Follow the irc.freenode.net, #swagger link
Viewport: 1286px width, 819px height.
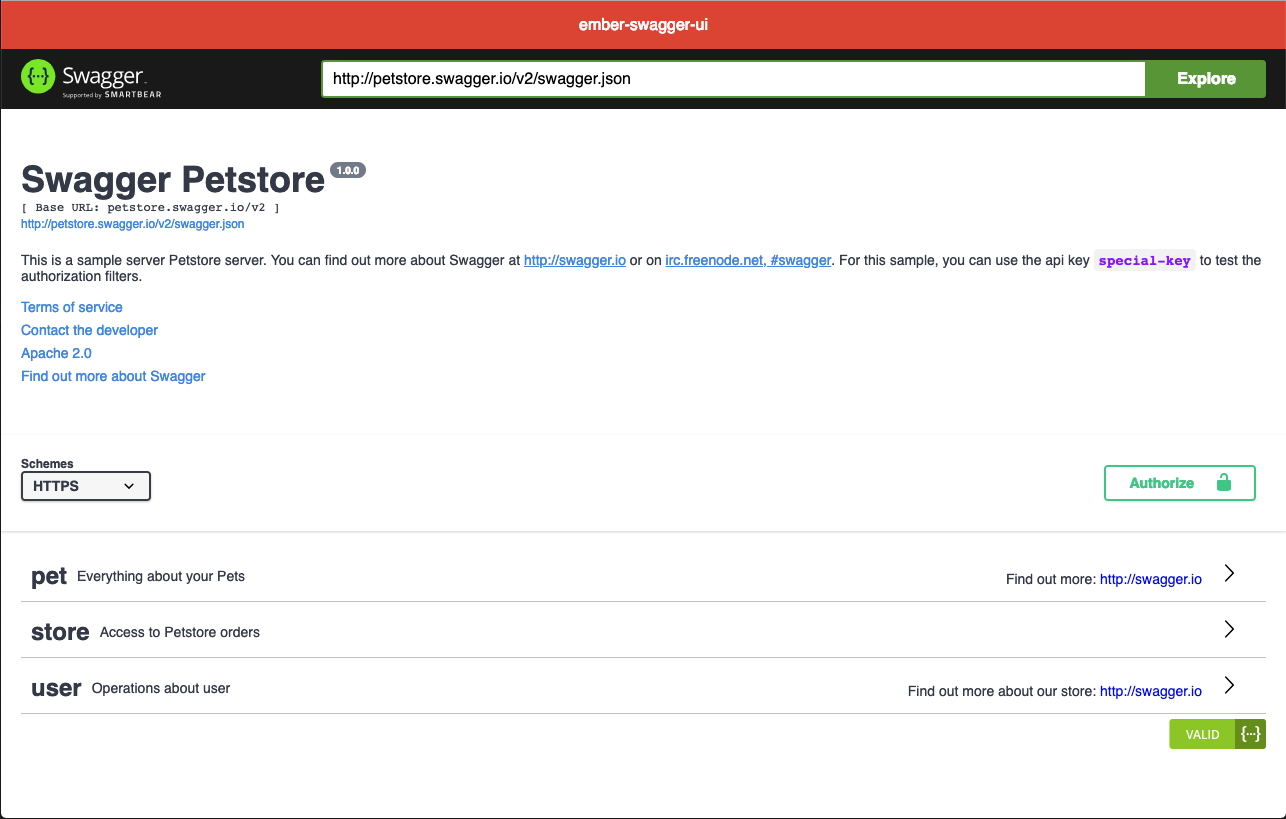748,260
